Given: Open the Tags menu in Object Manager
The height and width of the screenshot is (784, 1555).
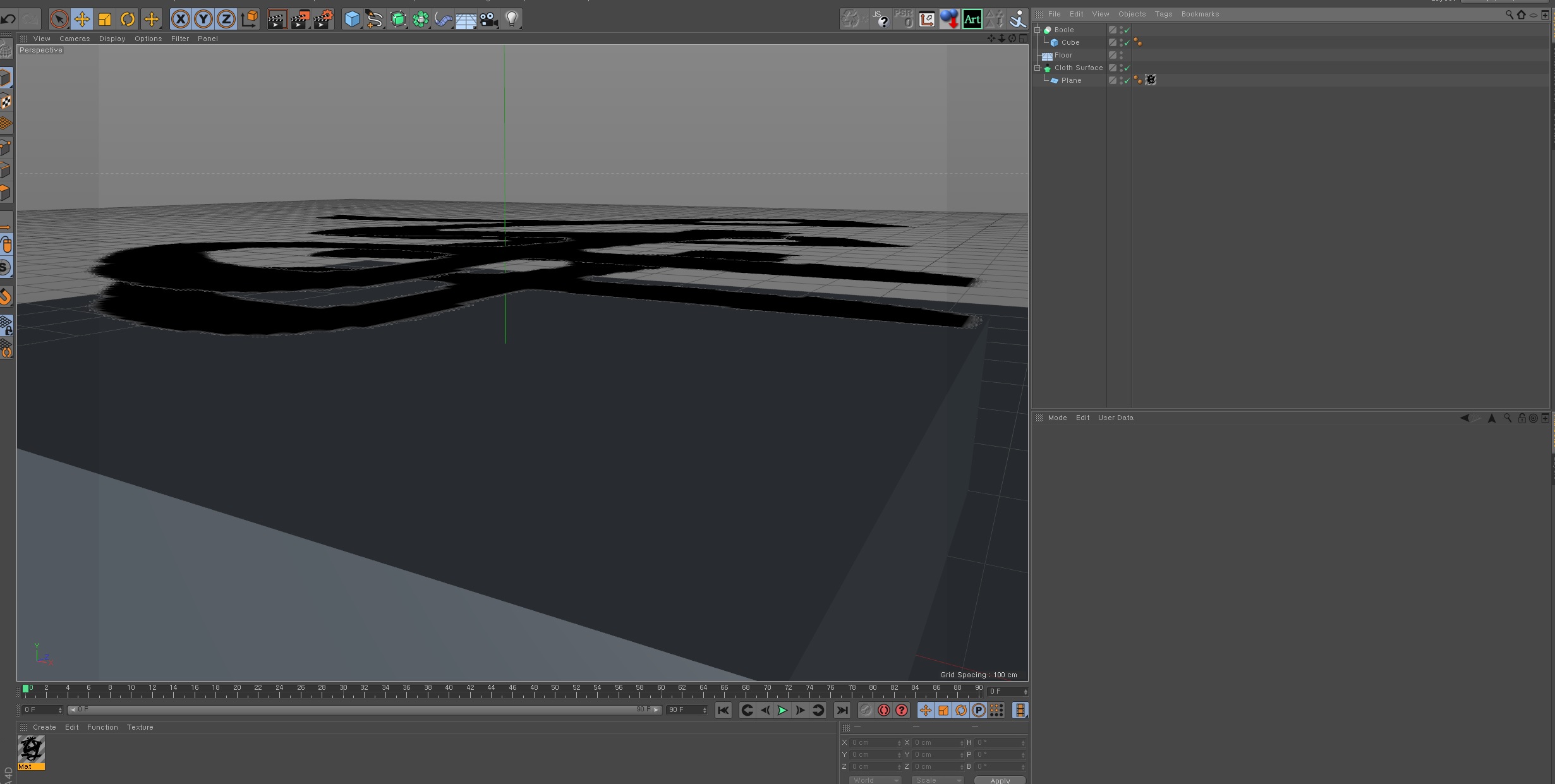Looking at the screenshot, I should point(1163,14).
